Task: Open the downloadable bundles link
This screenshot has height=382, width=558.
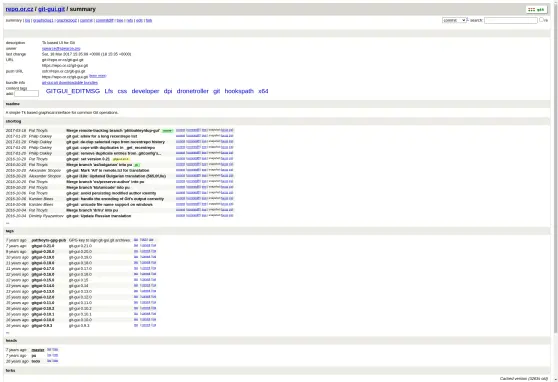Action: 70,83
